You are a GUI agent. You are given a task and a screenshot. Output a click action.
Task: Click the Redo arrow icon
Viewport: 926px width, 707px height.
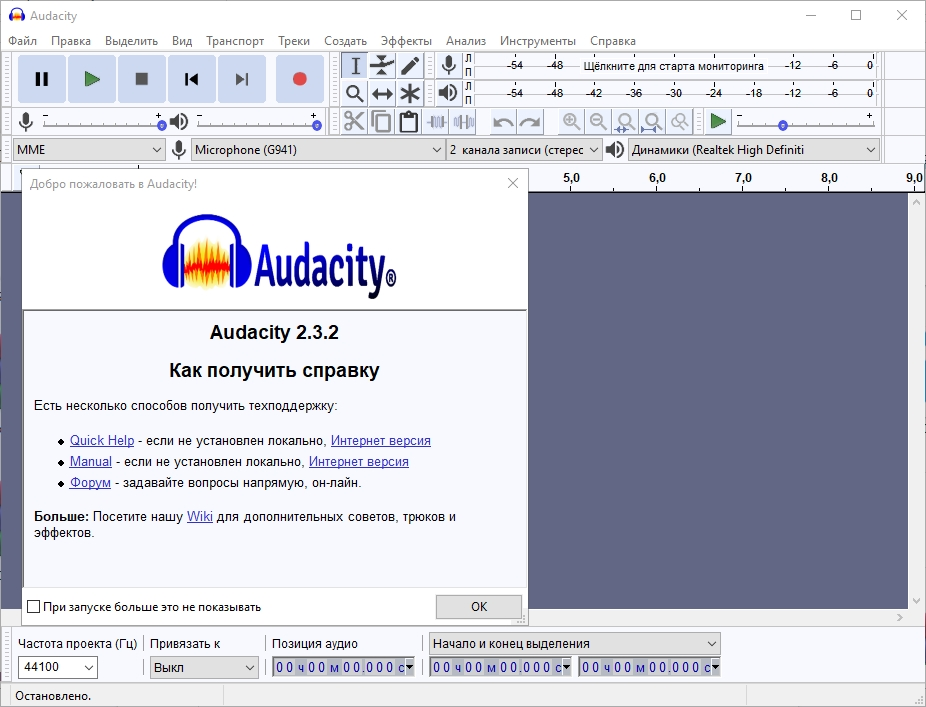coord(530,122)
